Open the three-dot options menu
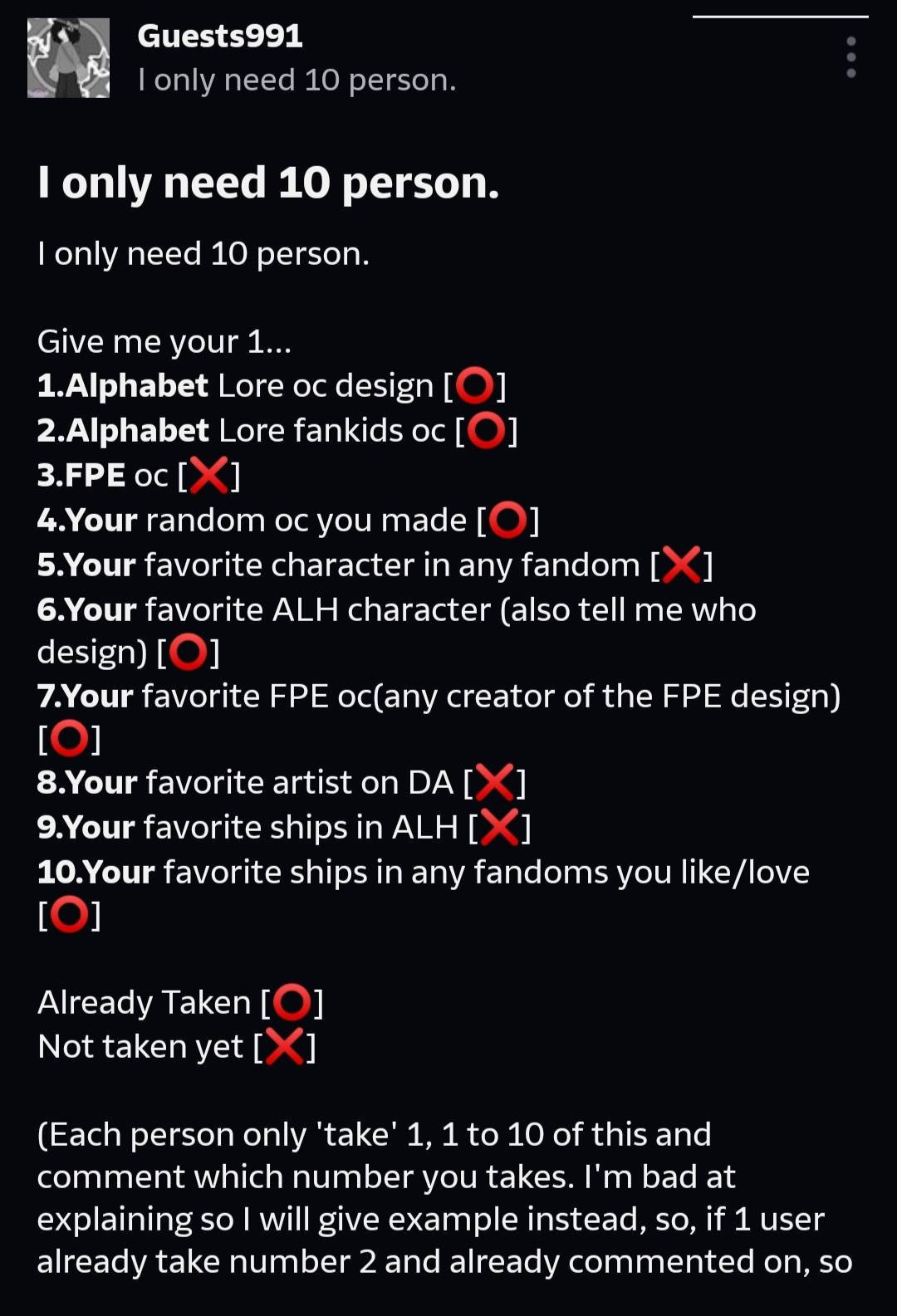The height and width of the screenshot is (1316, 897). (x=851, y=56)
